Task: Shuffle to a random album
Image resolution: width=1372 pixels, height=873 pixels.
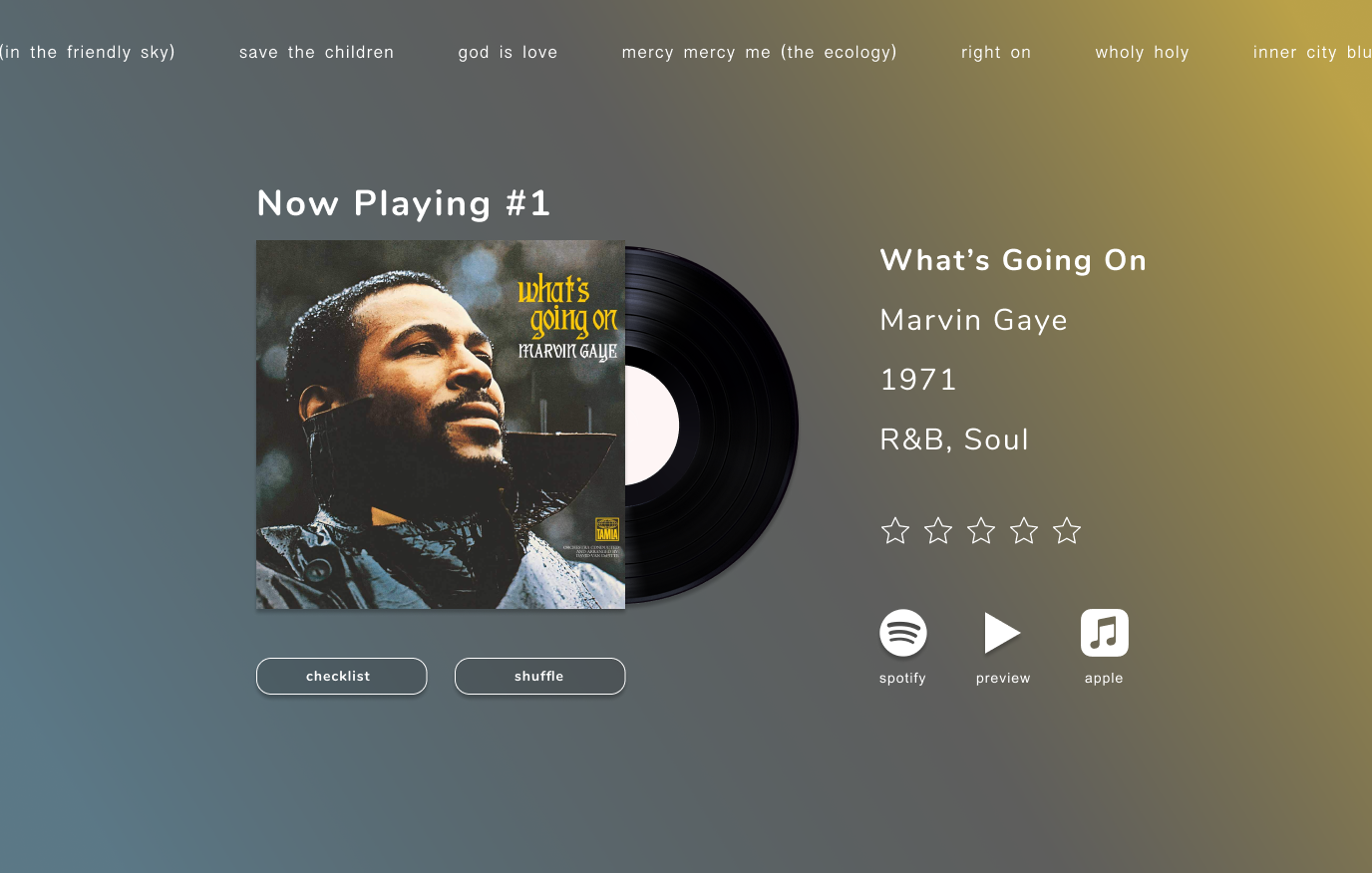Action: [x=539, y=676]
